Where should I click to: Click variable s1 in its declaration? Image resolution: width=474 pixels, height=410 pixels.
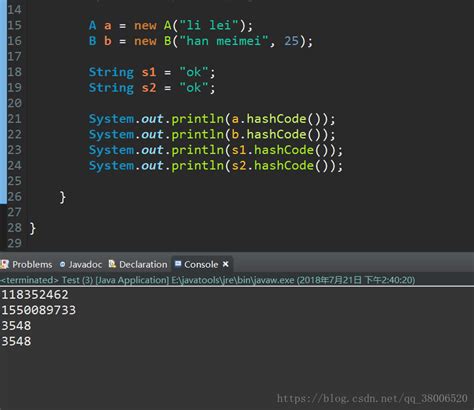149,72
